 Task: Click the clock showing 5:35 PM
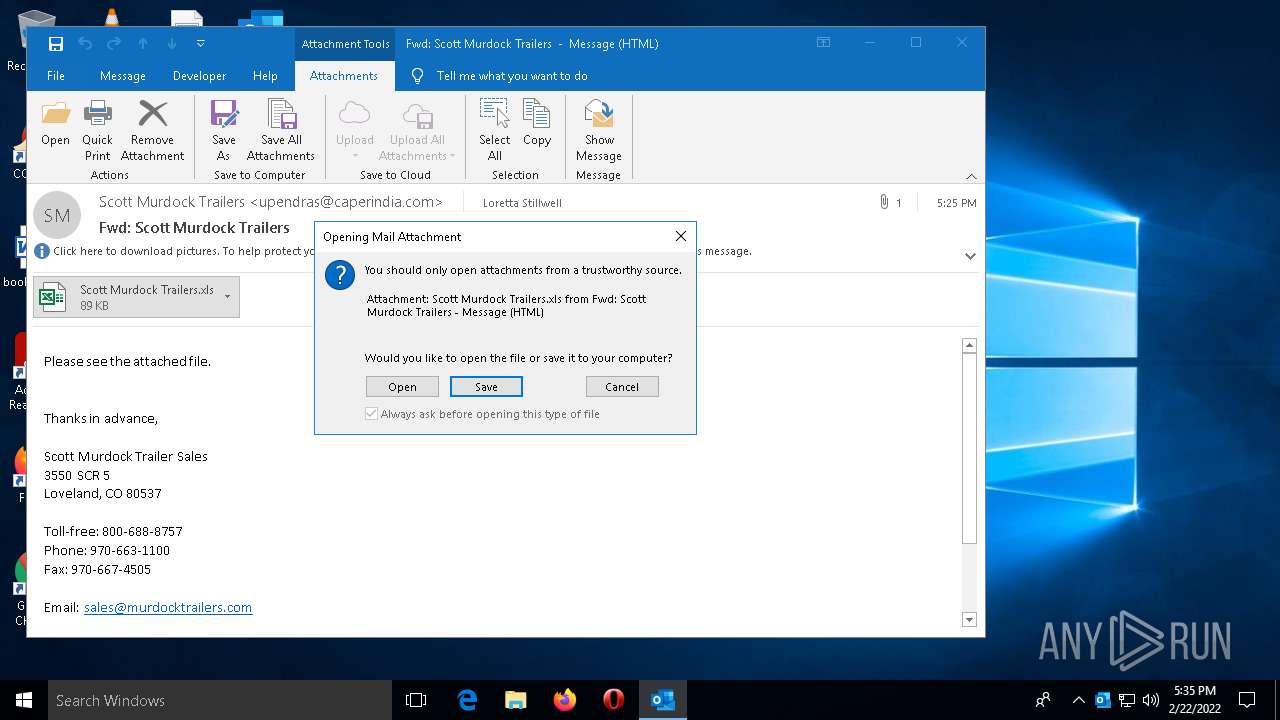[x=1195, y=691]
